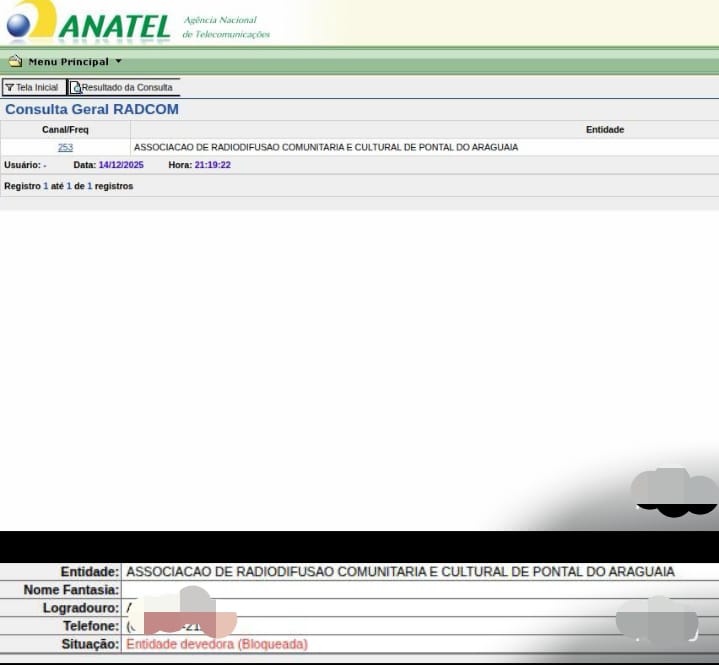Screen dimensions: 719x665
Task: Click the Entidade field in details table
Action: [x=400, y=572]
